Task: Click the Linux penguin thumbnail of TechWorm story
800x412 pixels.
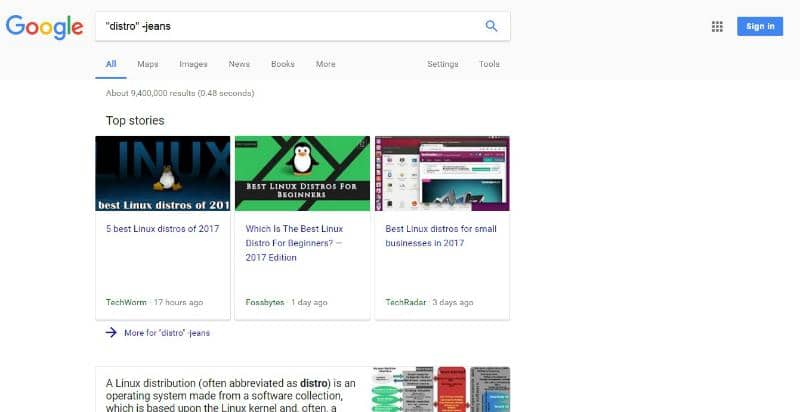Action: click(x=163, y=173)
